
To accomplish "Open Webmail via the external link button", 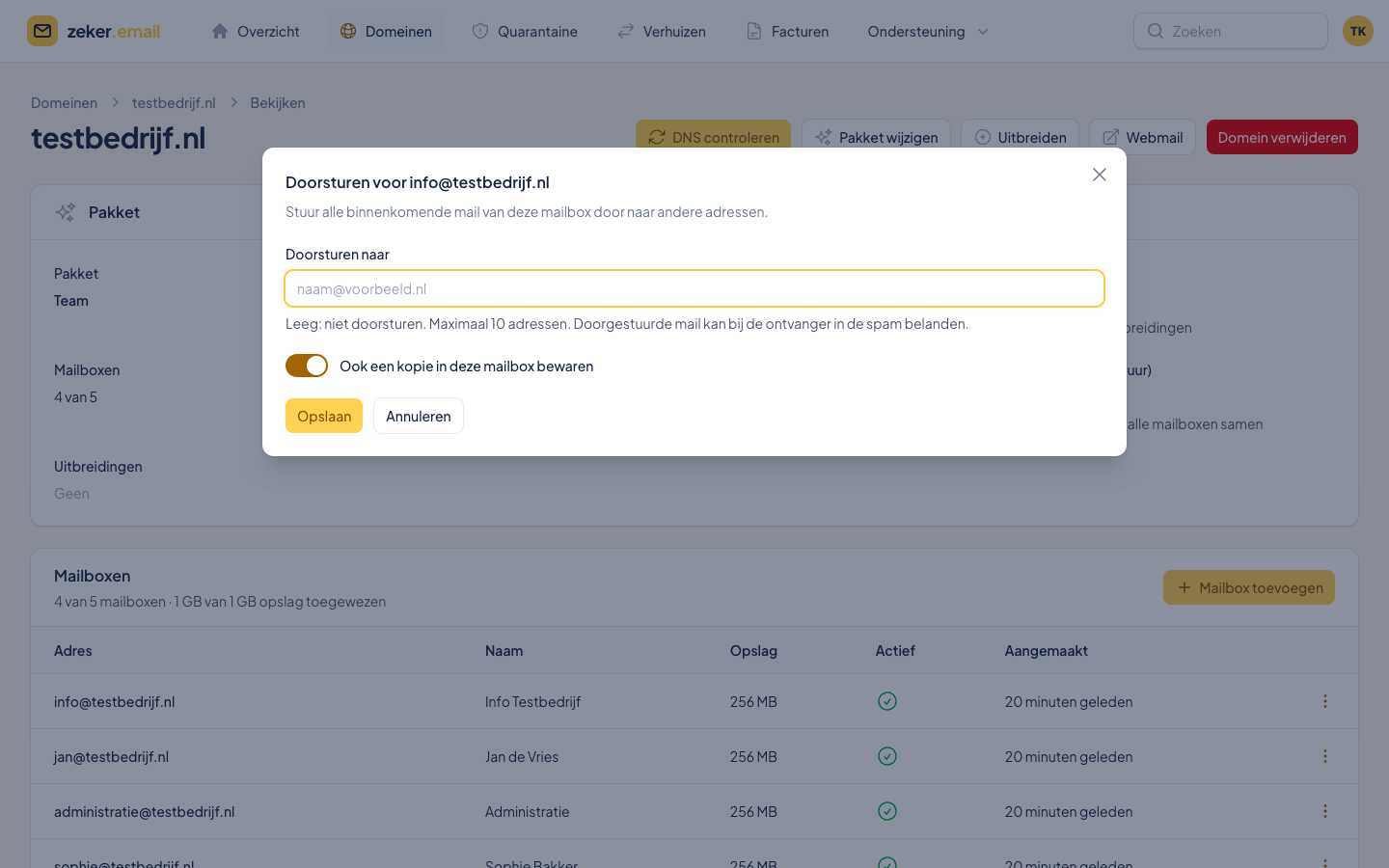I will point(1142,137).
